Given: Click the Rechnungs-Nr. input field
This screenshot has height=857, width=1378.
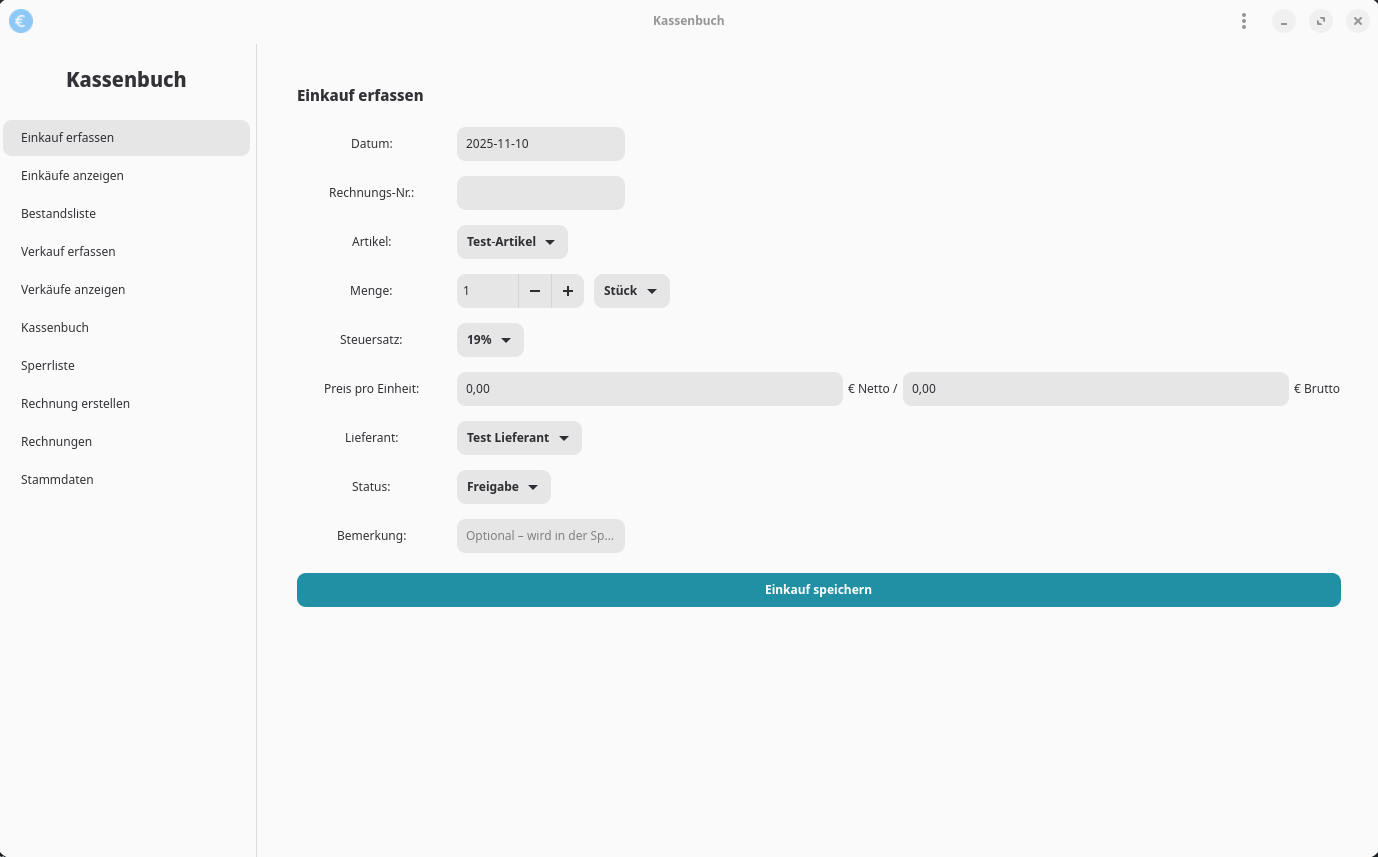Looking at the screenshot, I should [x=540, y=193].
